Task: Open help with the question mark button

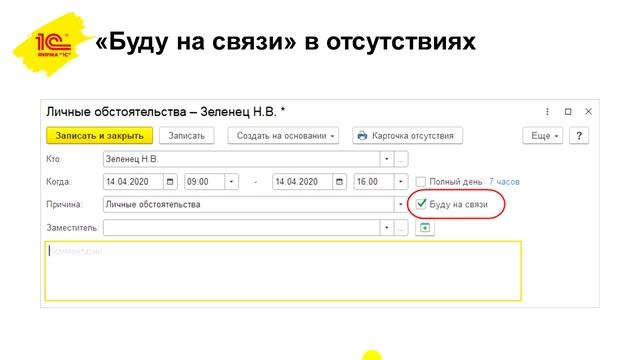Action: [x=579, y=136]
